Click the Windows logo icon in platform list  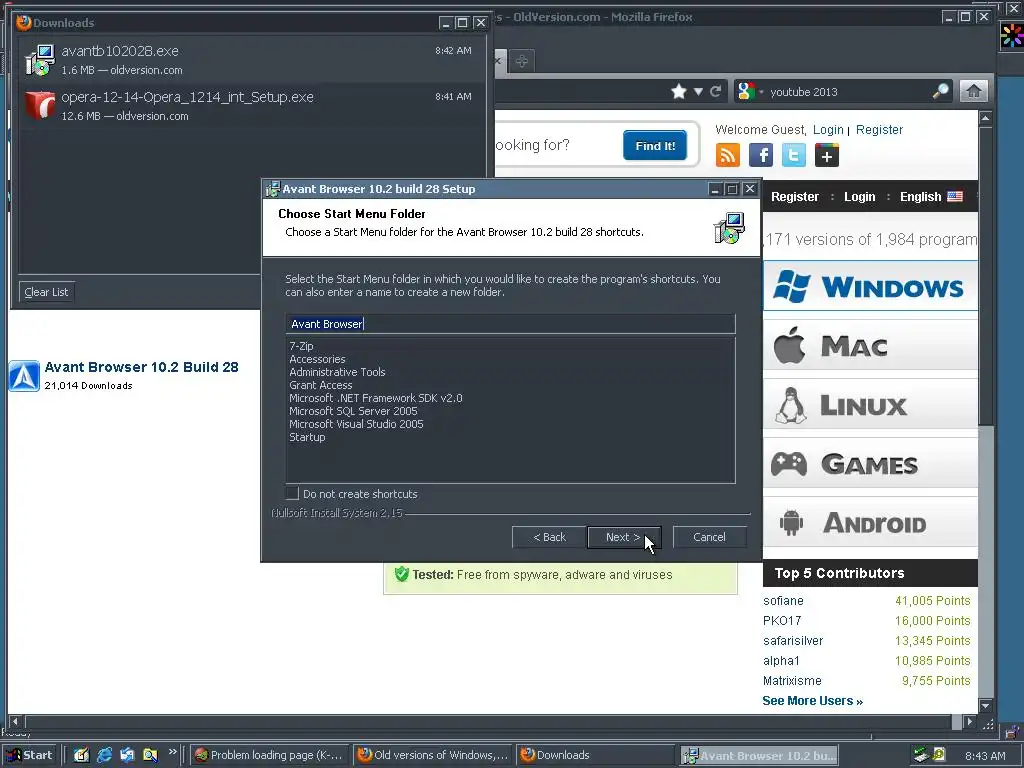tap(792, 286)
